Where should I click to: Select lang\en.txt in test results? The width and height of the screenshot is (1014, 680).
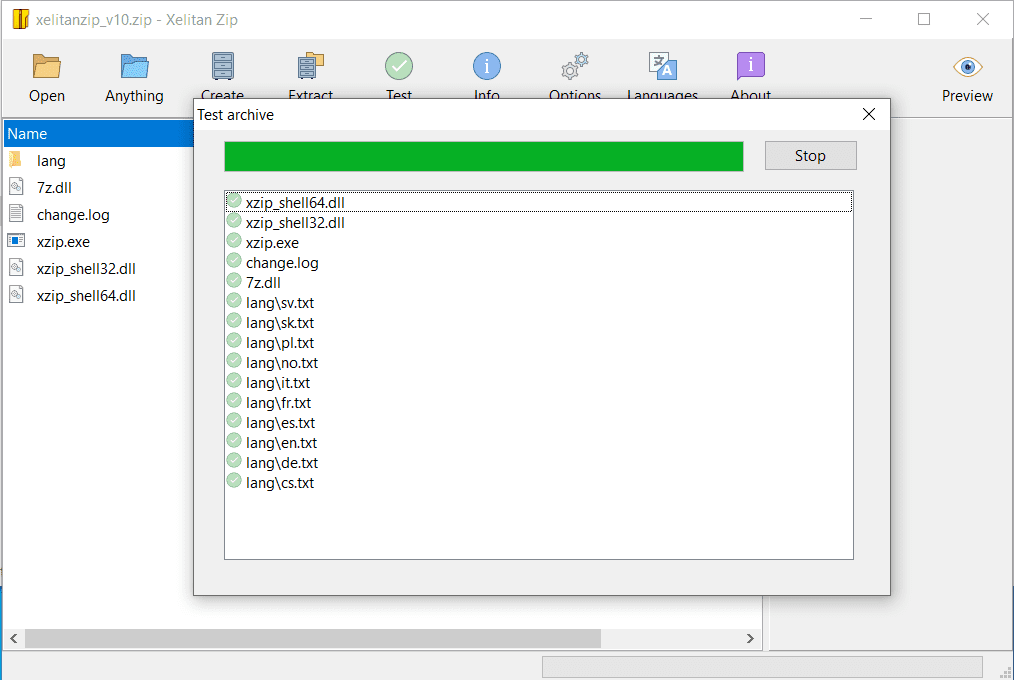[x=281, y=443]
